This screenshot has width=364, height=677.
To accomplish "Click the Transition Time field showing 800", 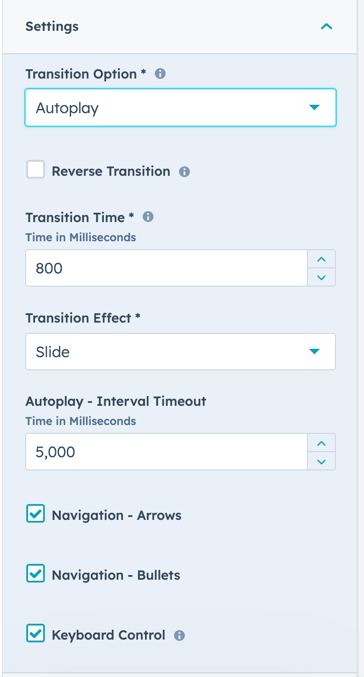I will (x=166, y=268).
